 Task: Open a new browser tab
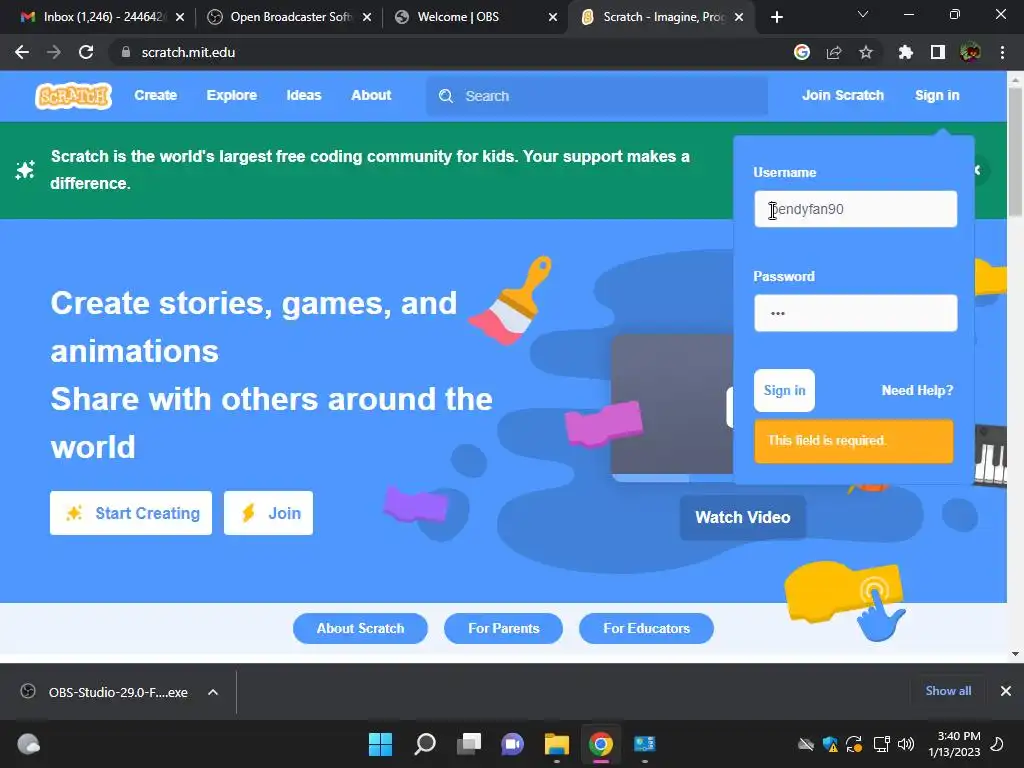click(x=776, y=17)
